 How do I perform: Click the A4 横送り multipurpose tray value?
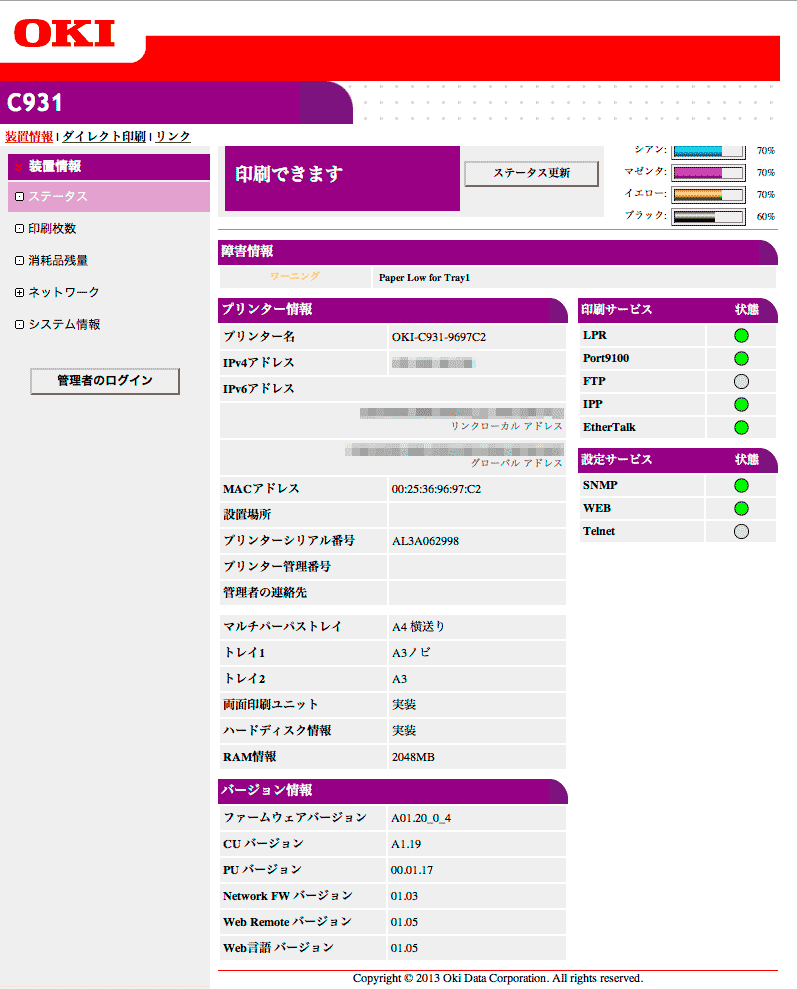coord(419,627)
